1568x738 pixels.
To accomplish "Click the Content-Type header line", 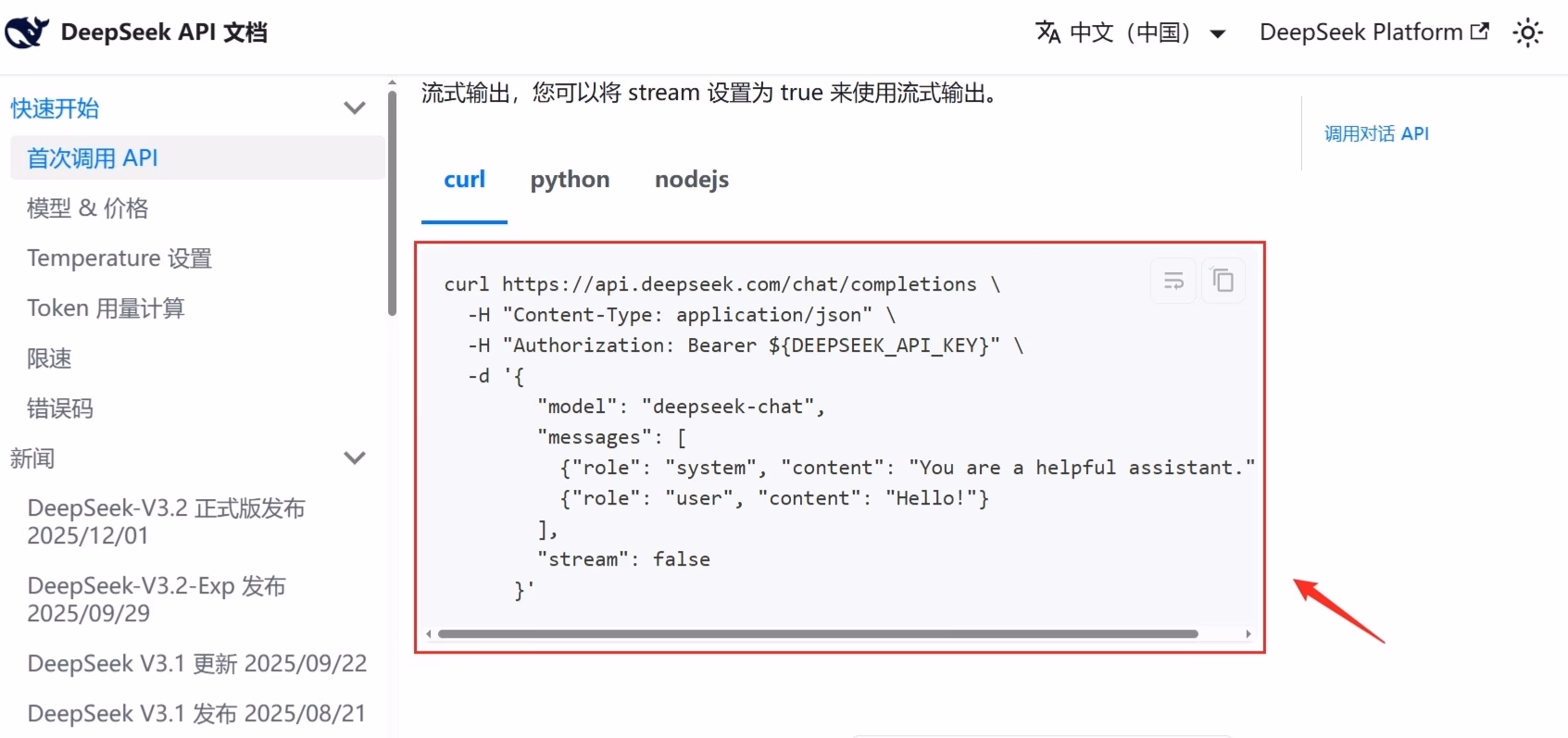I will click(x=681, y=315).
